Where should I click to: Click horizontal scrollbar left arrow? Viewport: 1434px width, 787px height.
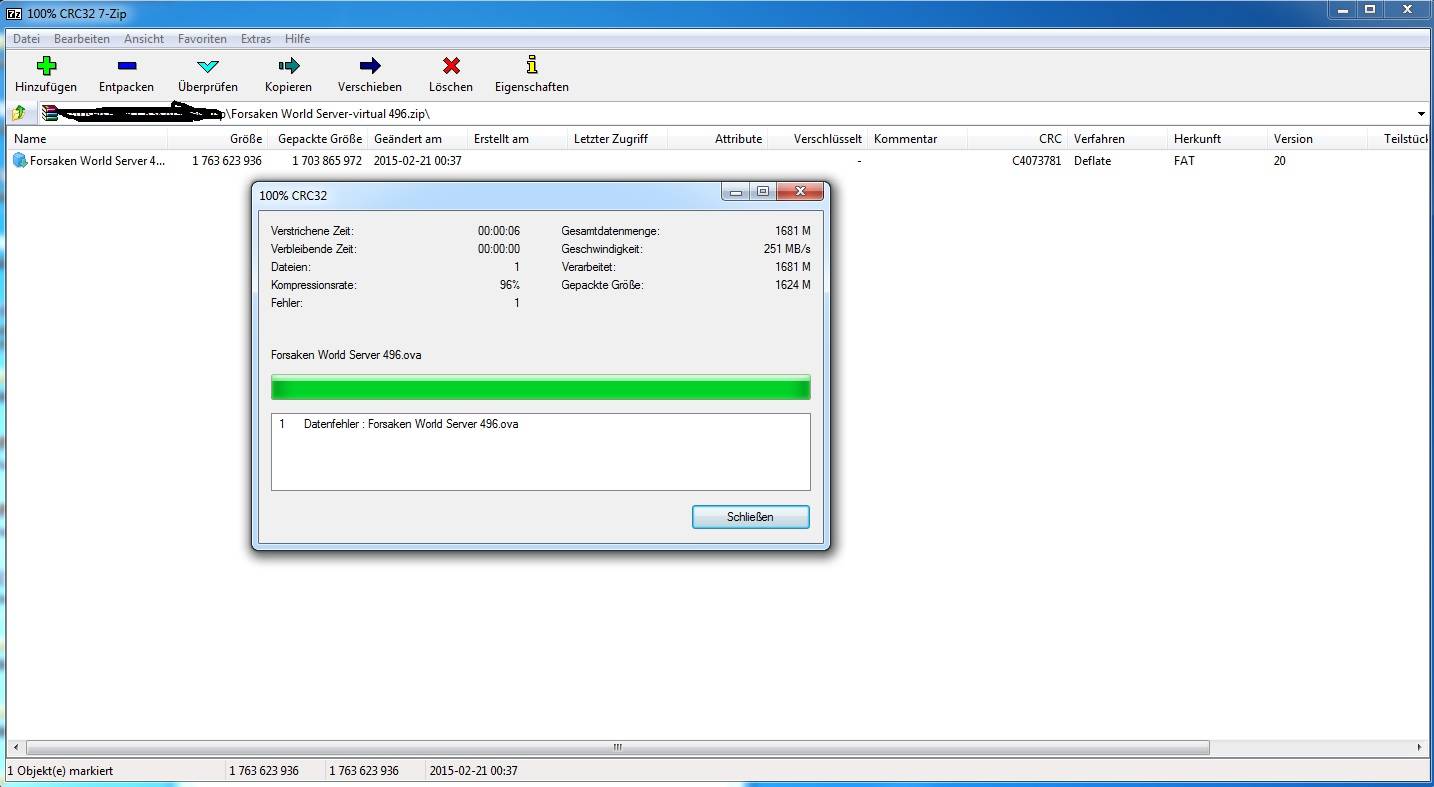tap(14, 747)
